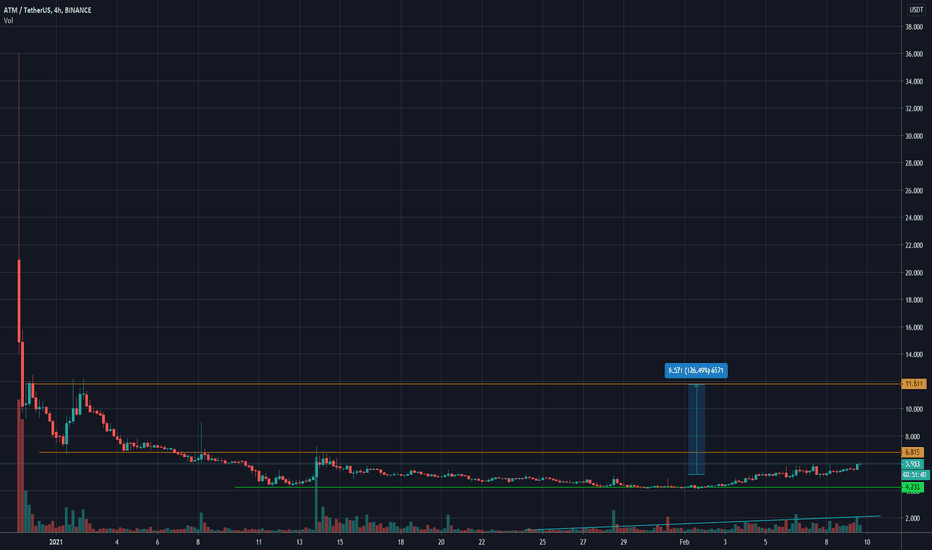Click the orange 6.815 price tag
Viewport: 932px width, 550px height.
[x=912, y=452]
